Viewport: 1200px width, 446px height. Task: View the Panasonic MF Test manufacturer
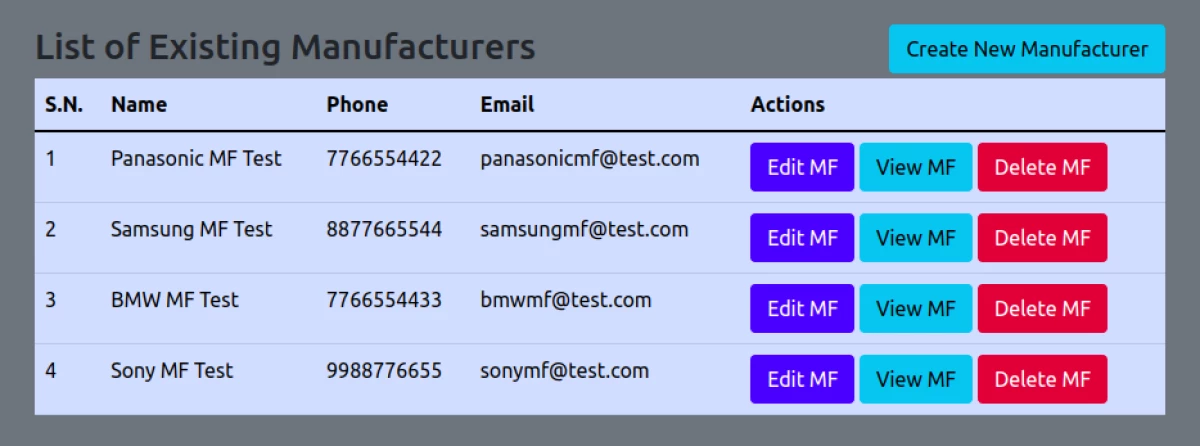[916, 167]
